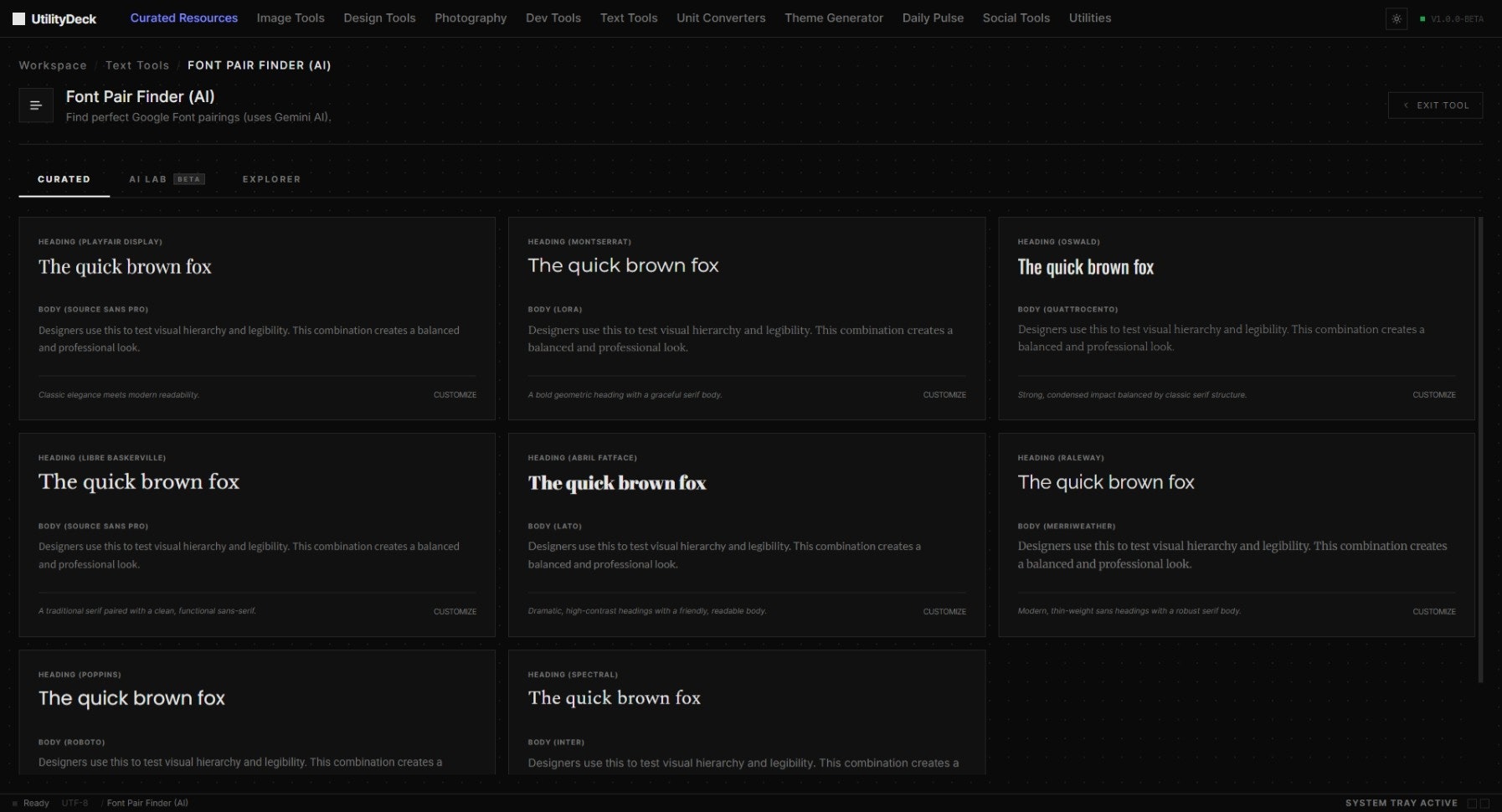Open the Dev Tools menu
The image size is (1502, 812).
[x=553, y=18]
